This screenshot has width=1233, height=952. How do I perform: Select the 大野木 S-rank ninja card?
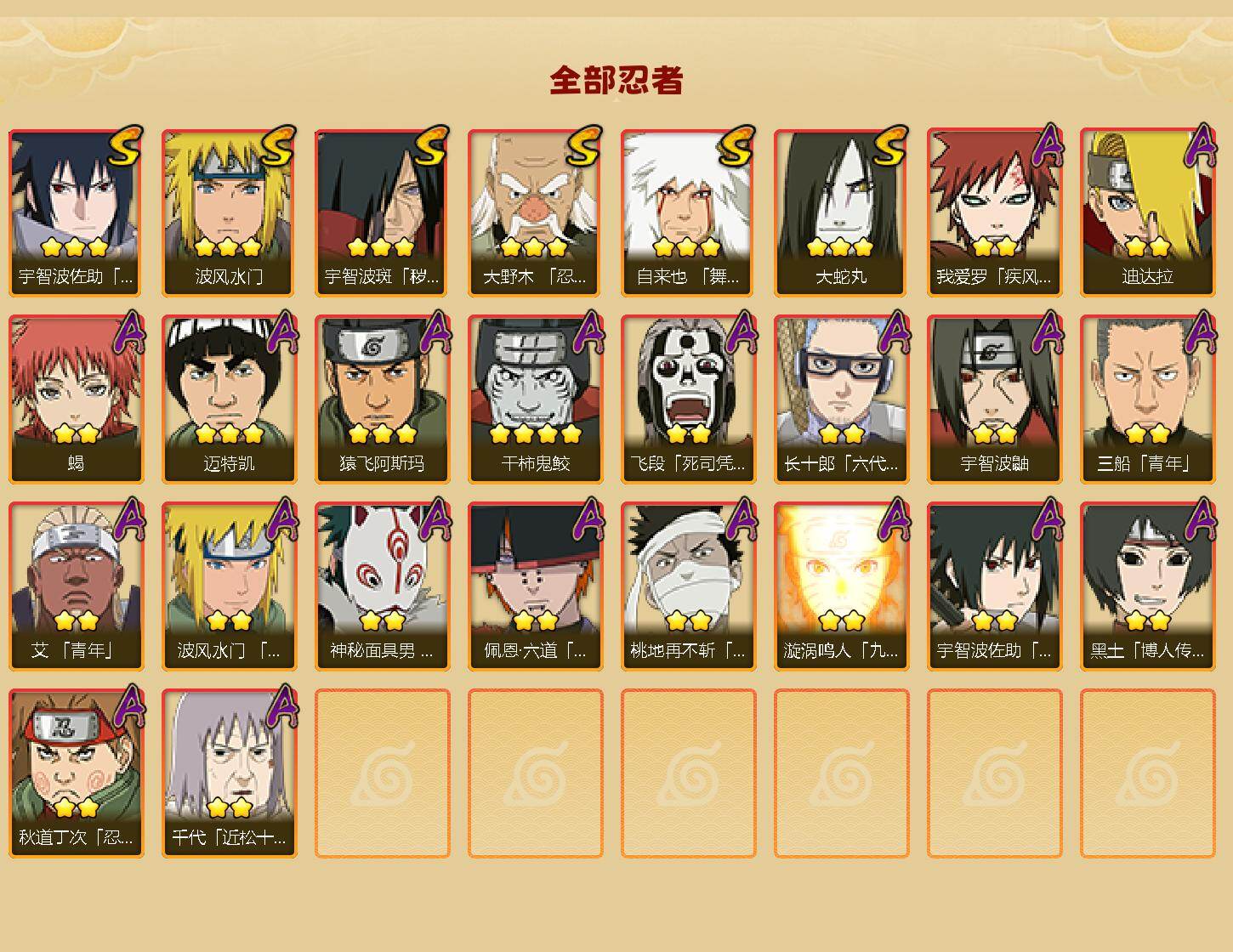pyautogui.click(x=535, y=212)
